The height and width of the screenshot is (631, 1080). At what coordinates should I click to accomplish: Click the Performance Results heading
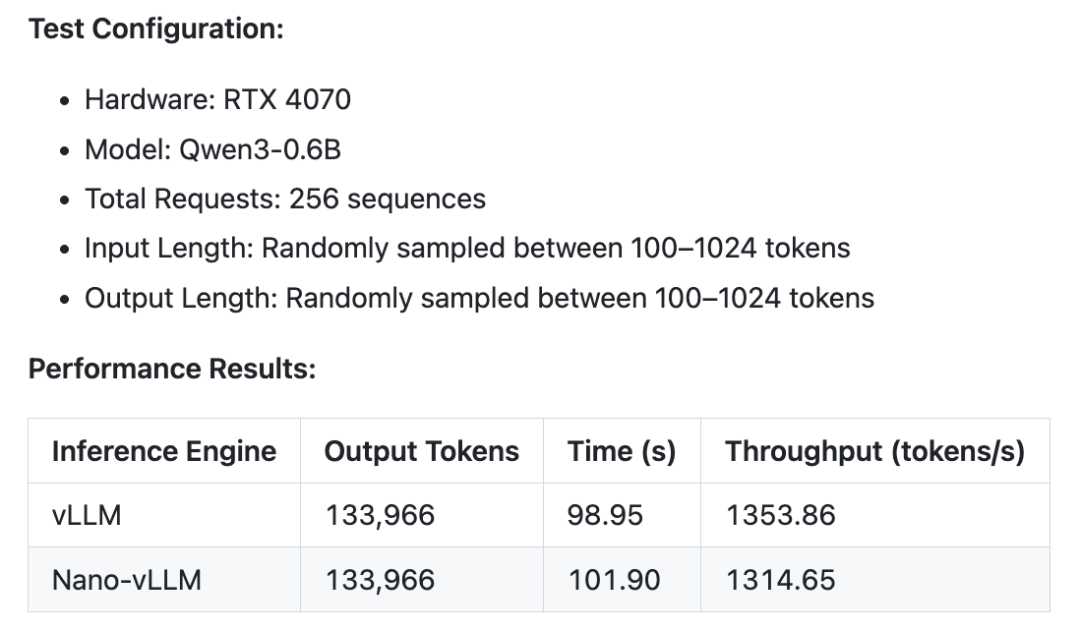172,369
